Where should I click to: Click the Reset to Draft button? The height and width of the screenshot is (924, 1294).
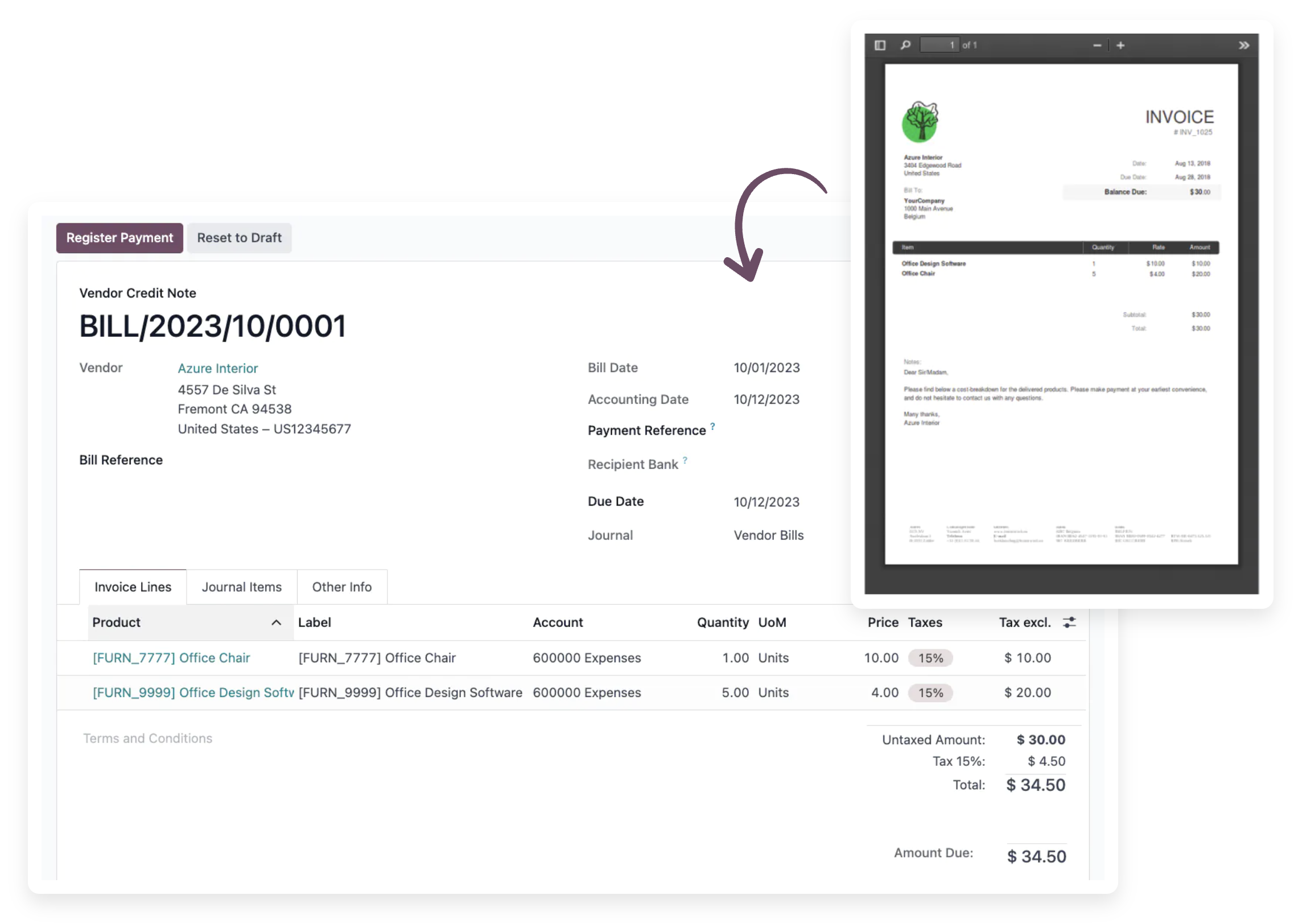coord(239,238)
